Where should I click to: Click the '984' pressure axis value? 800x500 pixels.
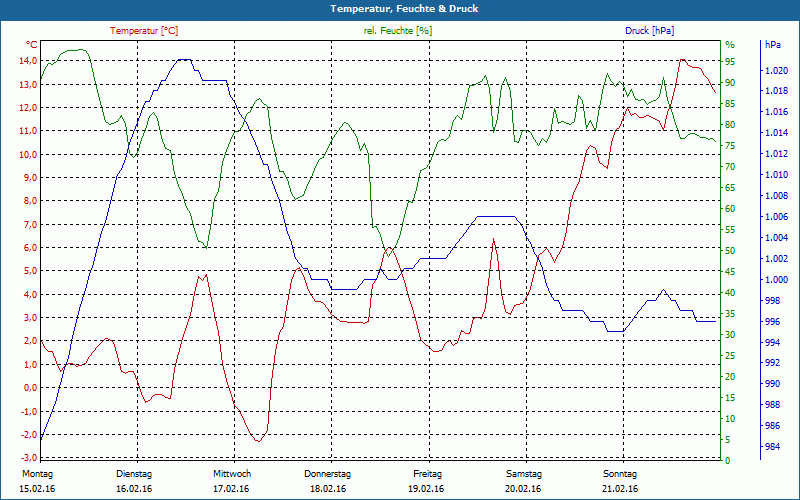773,447
